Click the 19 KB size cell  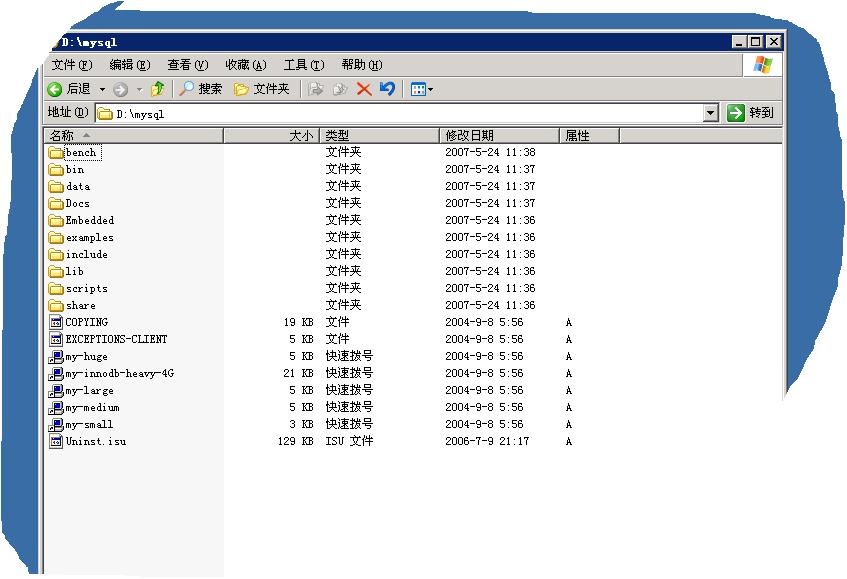coord(298,322)
